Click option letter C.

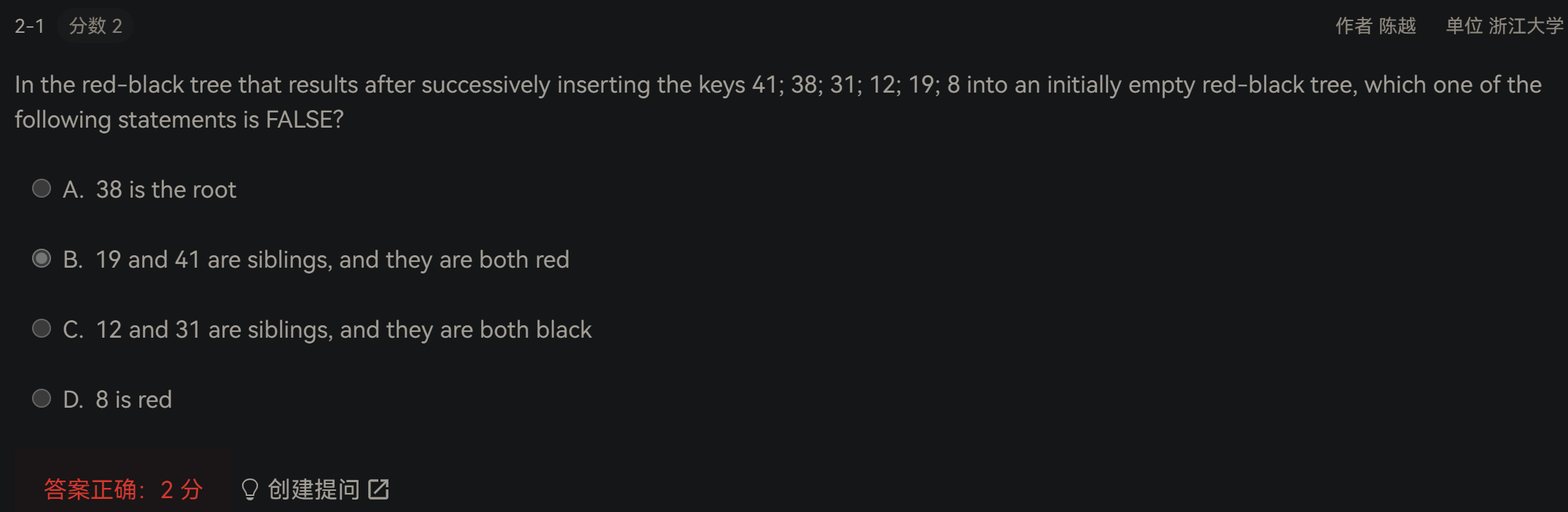click(x=72, y=330)
